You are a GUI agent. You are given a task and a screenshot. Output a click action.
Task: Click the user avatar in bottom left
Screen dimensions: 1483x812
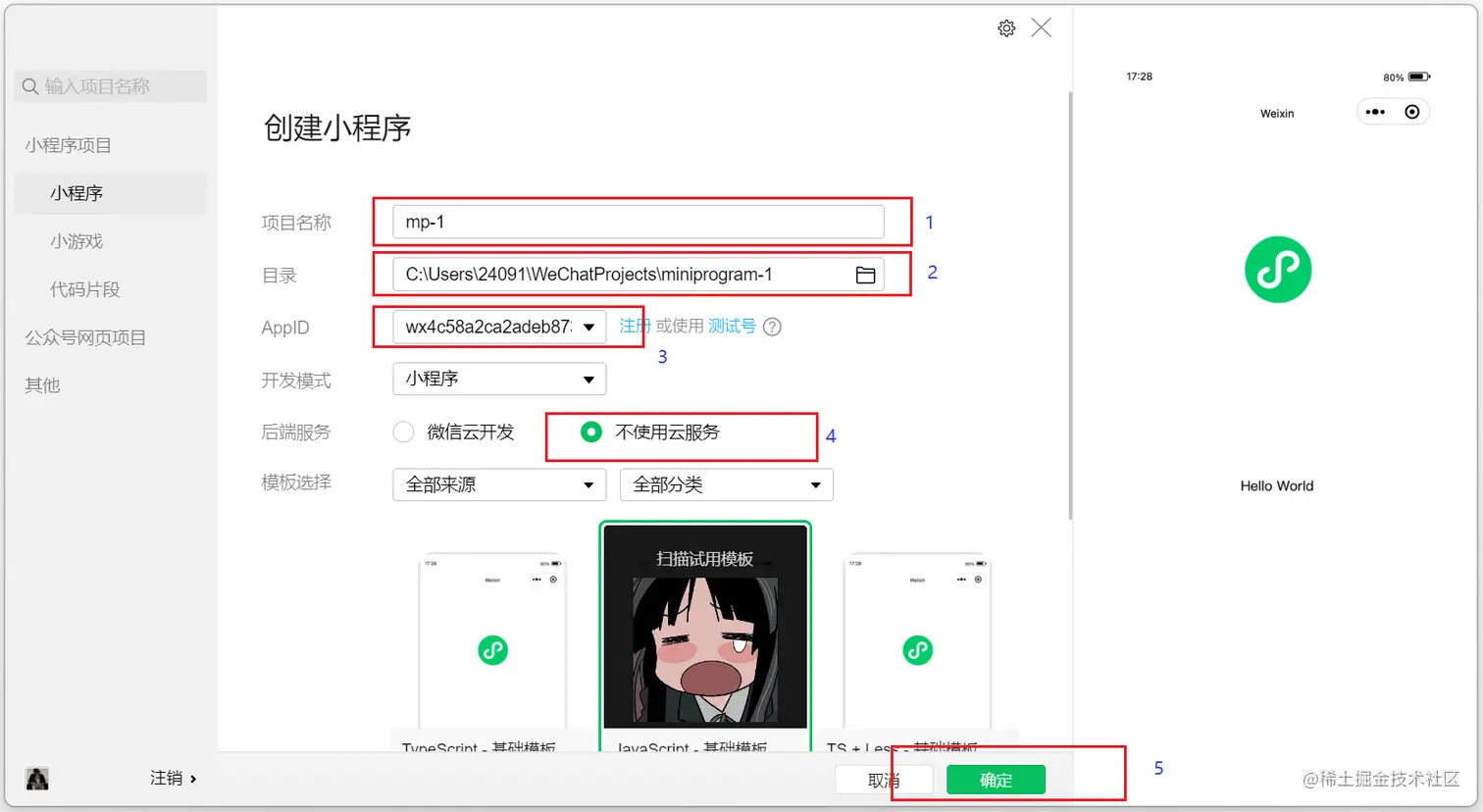[x=36, y=777]
